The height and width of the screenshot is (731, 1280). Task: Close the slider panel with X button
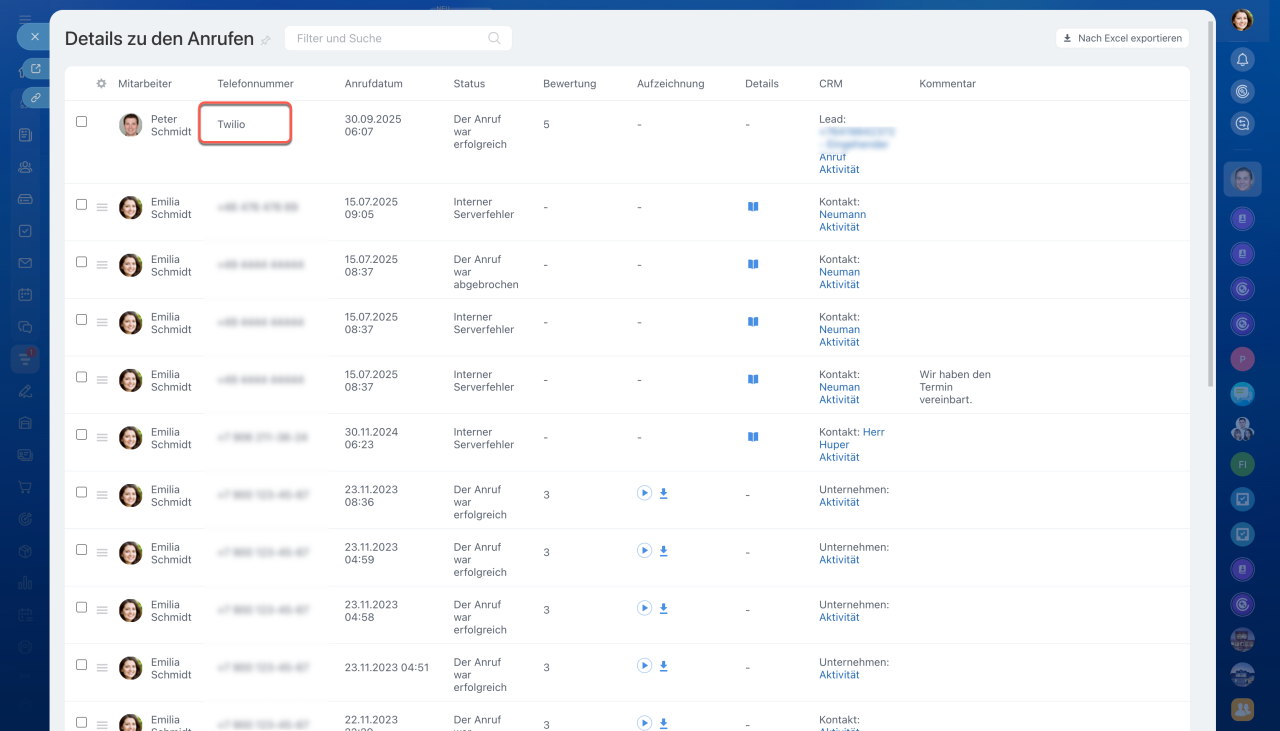(x=35, y=37)
